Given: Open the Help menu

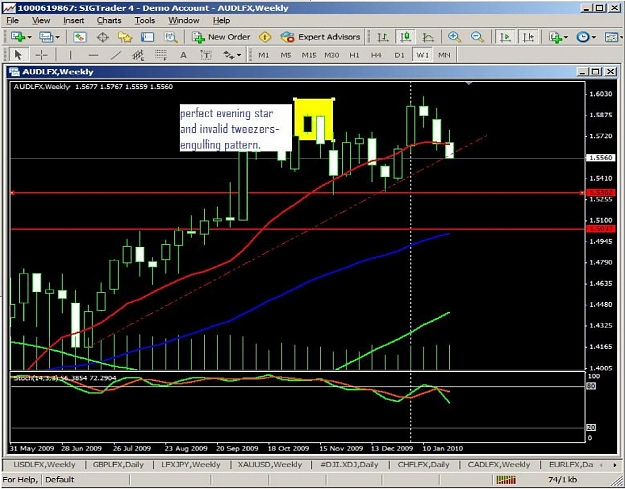Looking at the screenshot, I should coord(221,20).
